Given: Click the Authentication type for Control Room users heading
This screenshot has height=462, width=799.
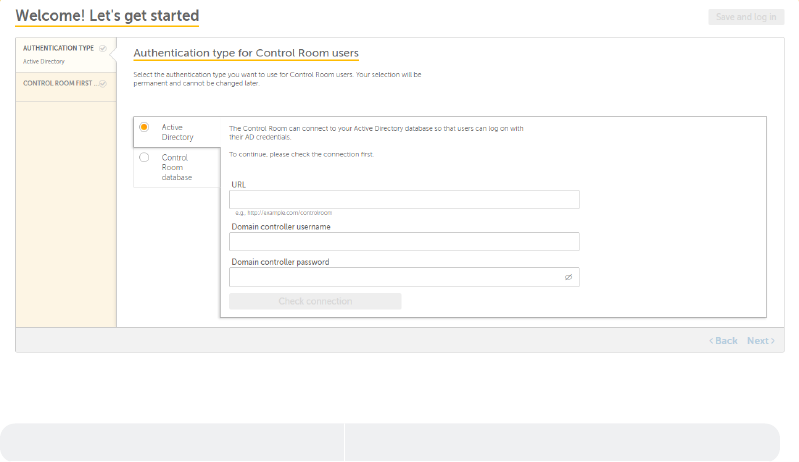Looking at the screenshot, I should (x=246, y=53).
